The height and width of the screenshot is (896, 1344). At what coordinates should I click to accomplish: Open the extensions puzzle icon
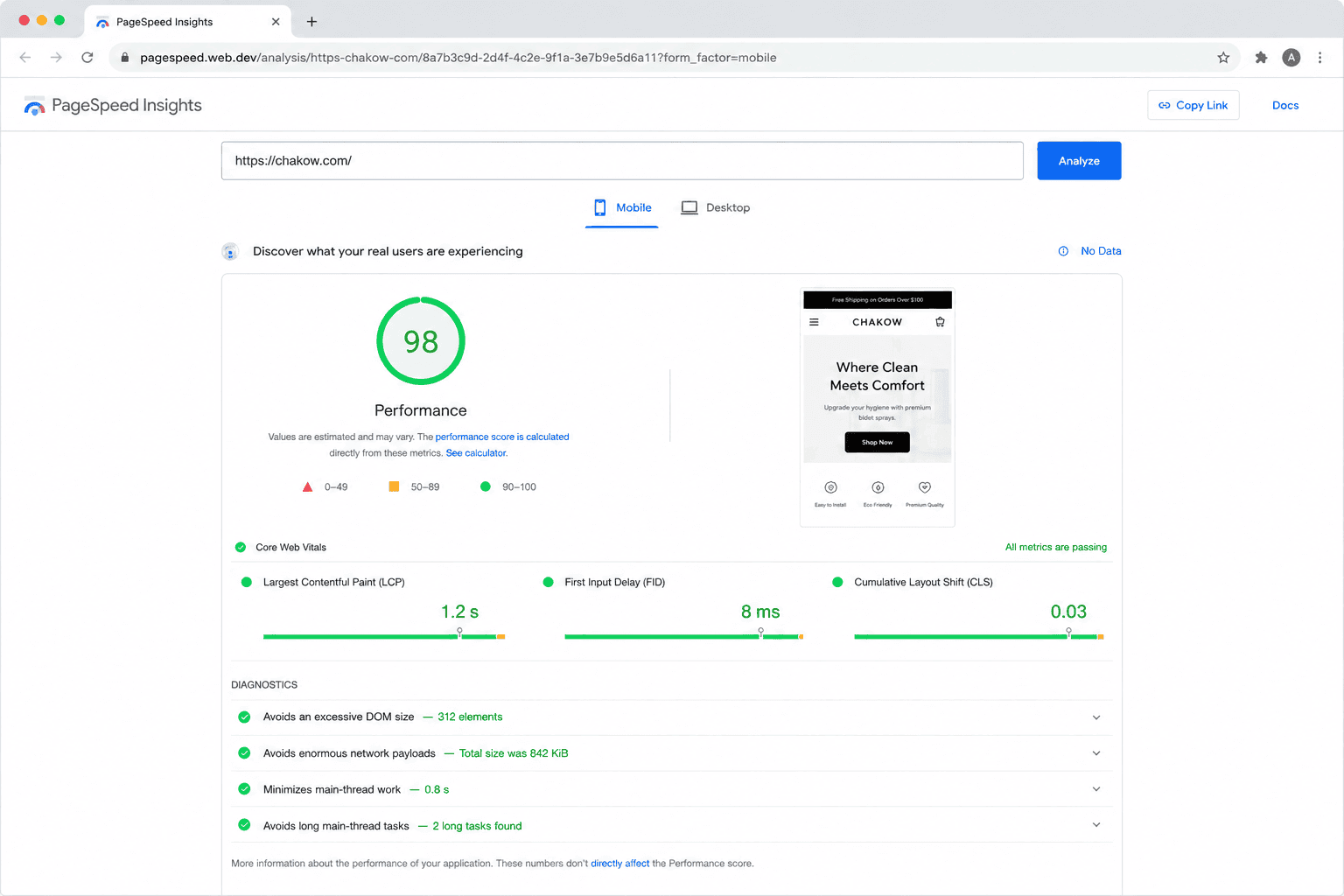click(x=1261, y=58)
